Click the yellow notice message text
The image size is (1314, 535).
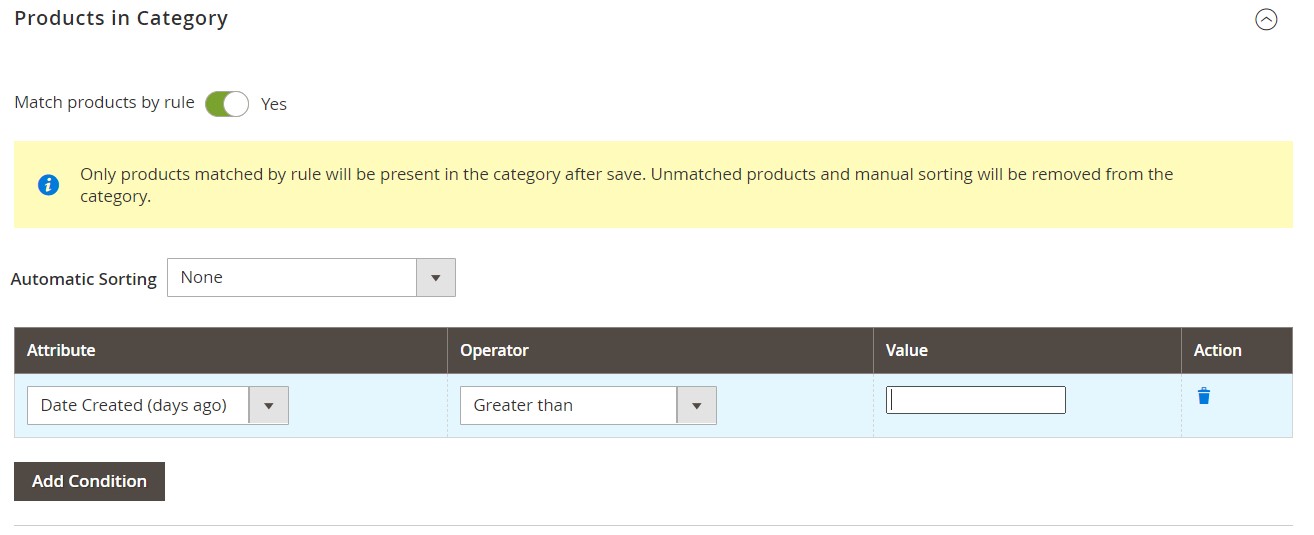[x=626, y=185]
